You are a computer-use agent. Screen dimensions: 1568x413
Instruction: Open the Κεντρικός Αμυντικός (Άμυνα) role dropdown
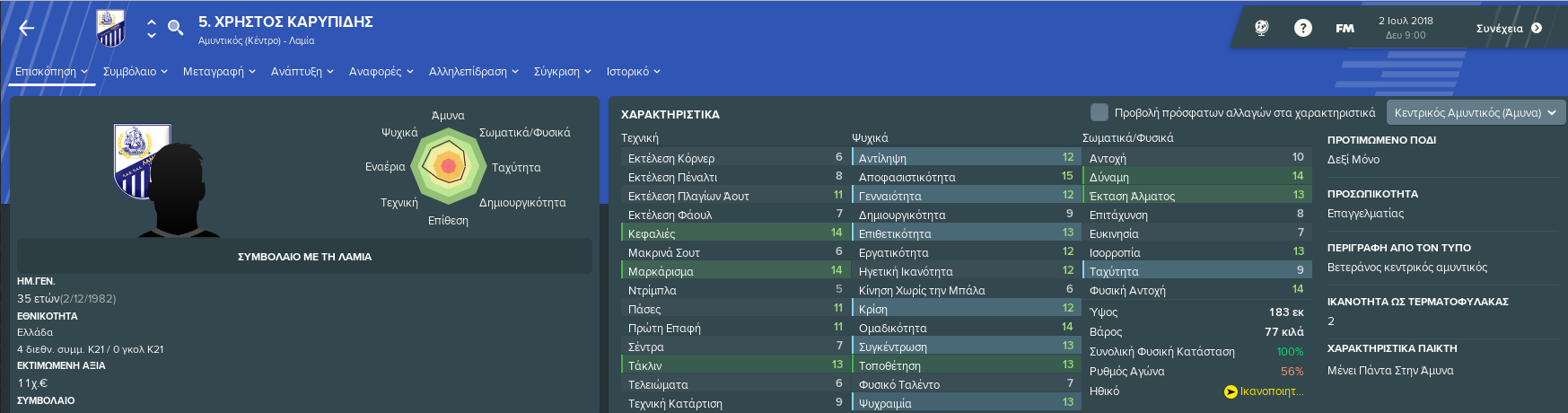pos(1476,112)
